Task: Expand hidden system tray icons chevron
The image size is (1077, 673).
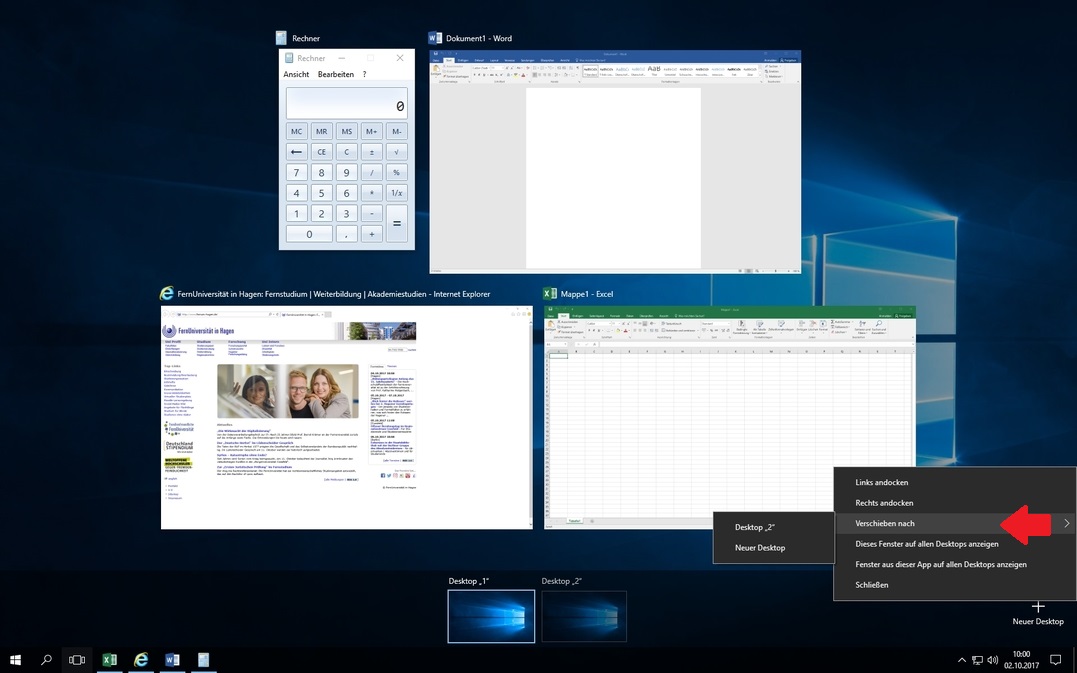Action: (962, 660)
